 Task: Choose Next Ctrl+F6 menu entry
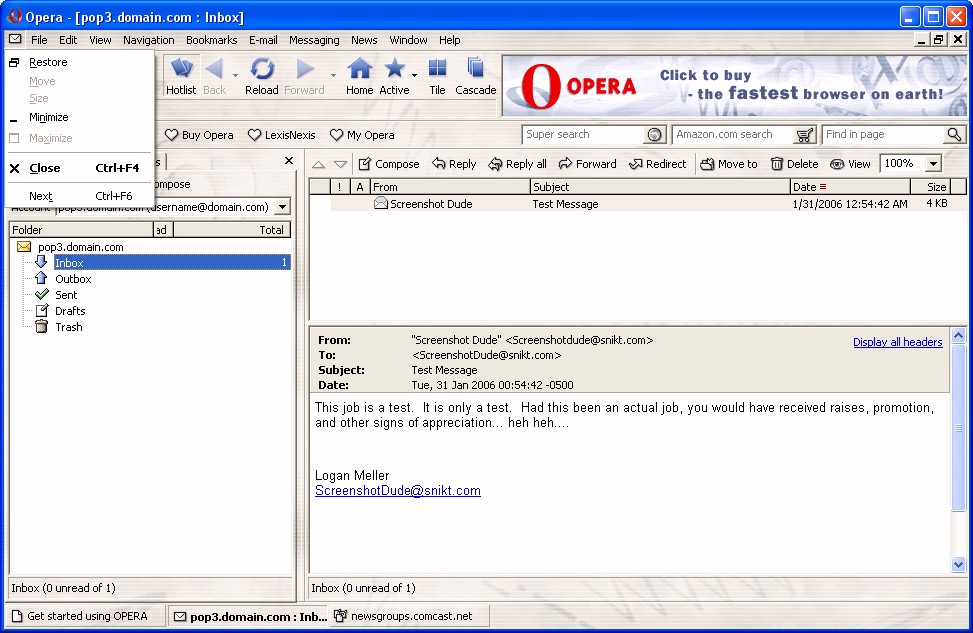coord(79,196)
